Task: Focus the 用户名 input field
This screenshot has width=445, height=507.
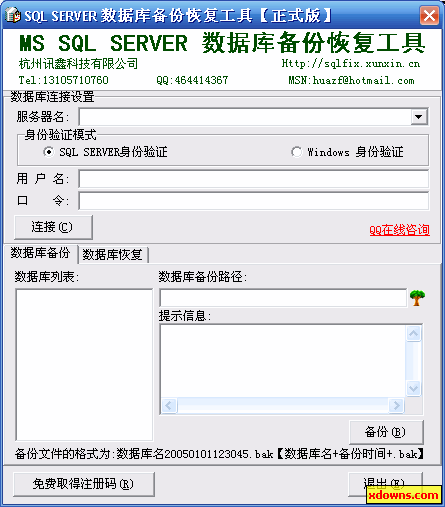Action: tap(254, 179)
